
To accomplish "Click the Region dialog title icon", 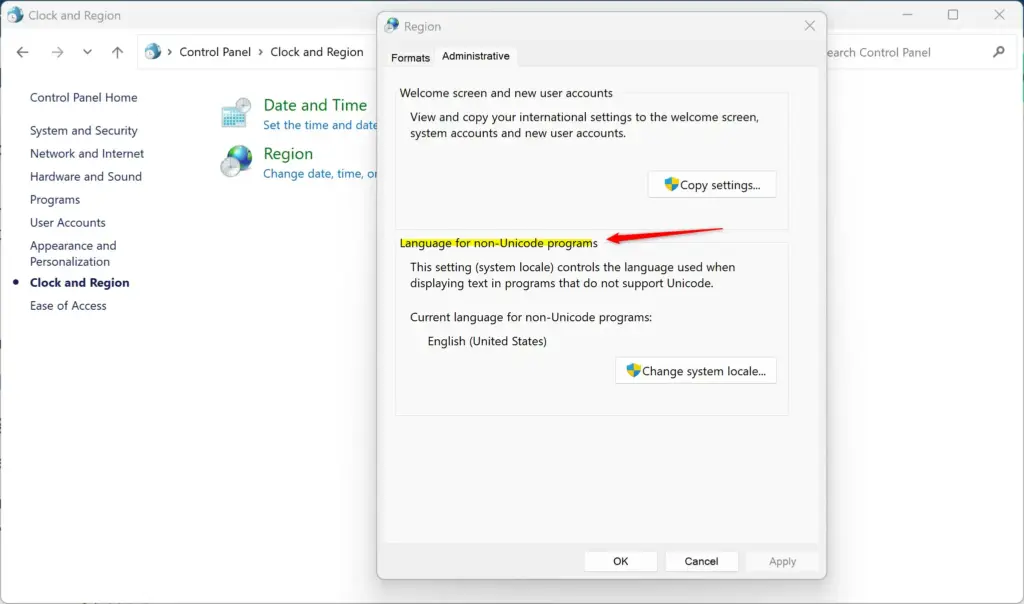I will [392, 25].
